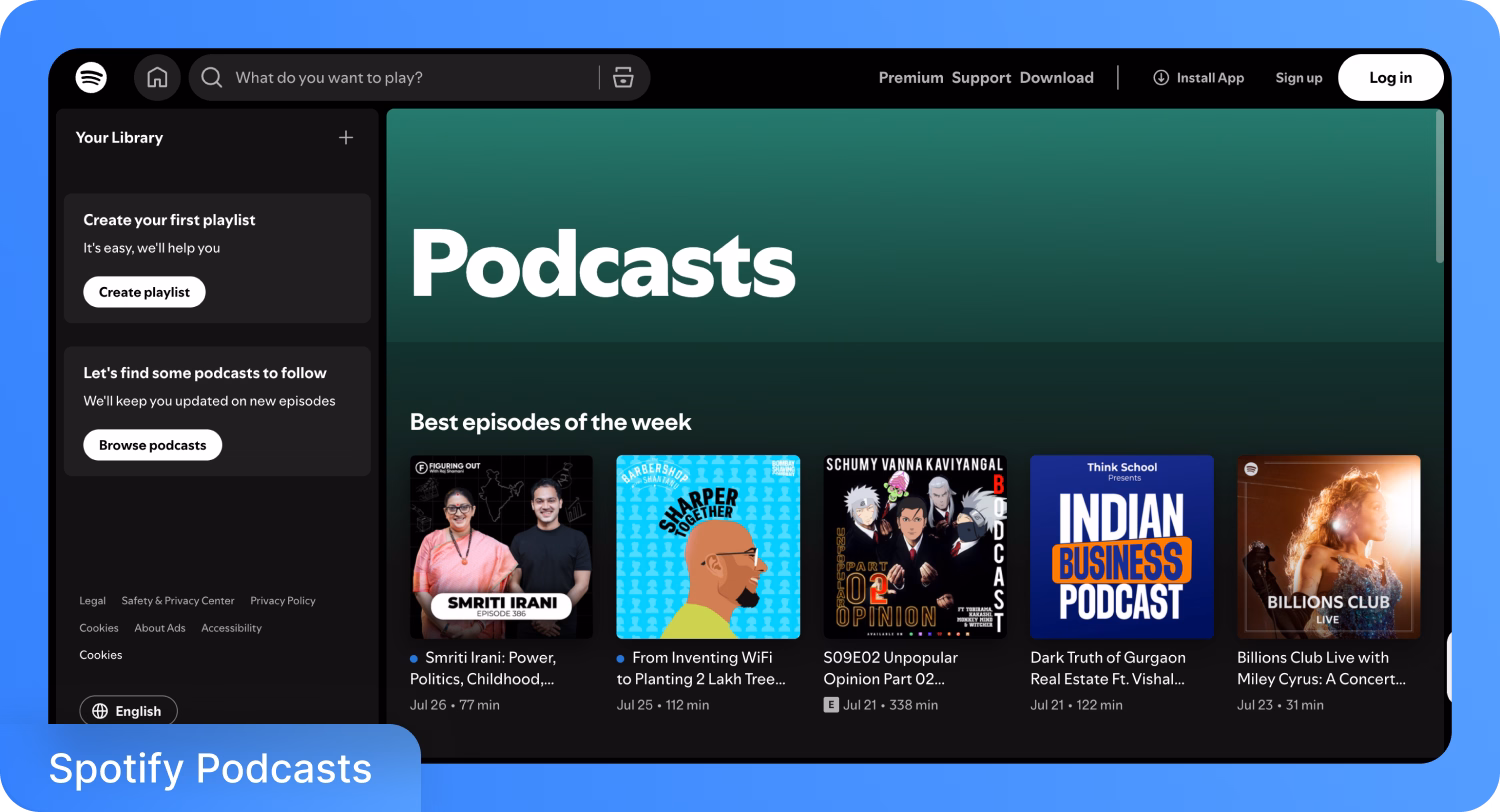Click Install App label
Viewport: 1500px width, 812px height.
1210,77
